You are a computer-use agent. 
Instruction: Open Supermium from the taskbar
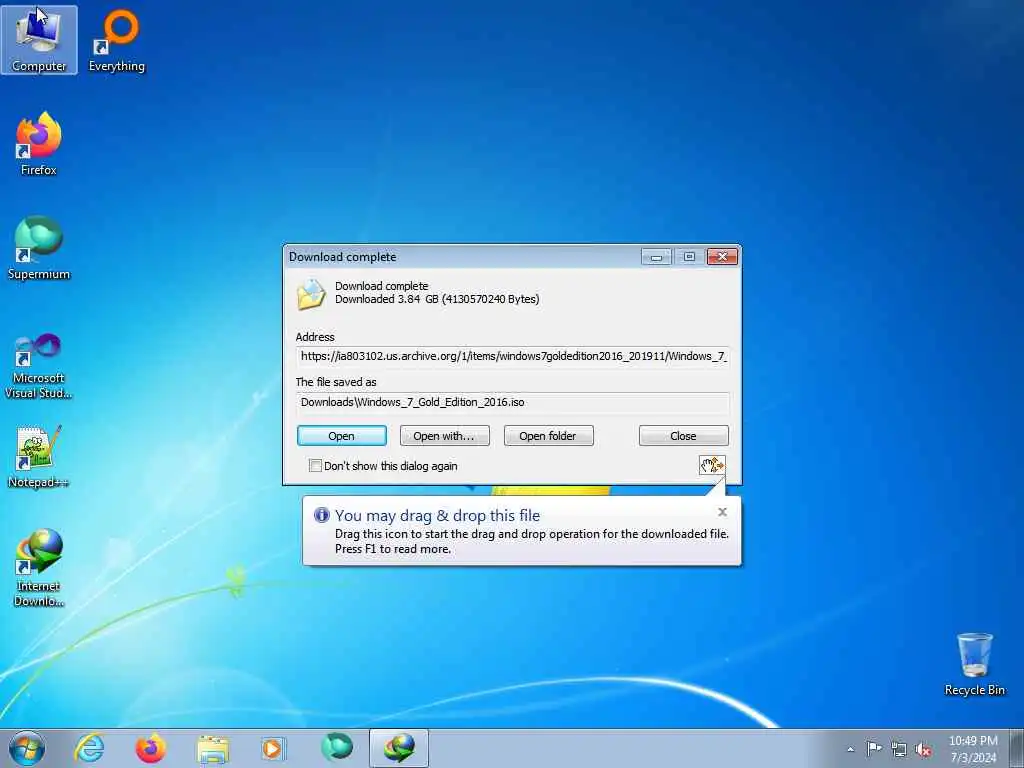pos(336,748)
